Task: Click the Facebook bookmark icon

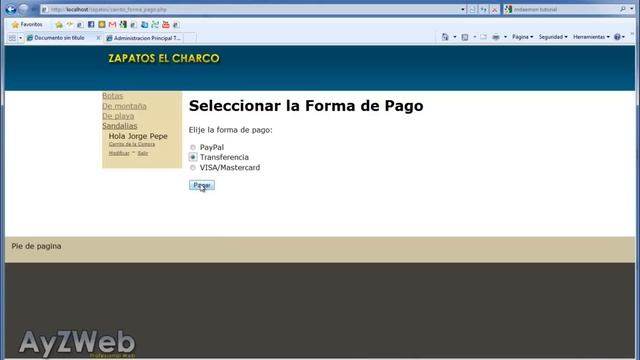Action: tap(91, 24)
